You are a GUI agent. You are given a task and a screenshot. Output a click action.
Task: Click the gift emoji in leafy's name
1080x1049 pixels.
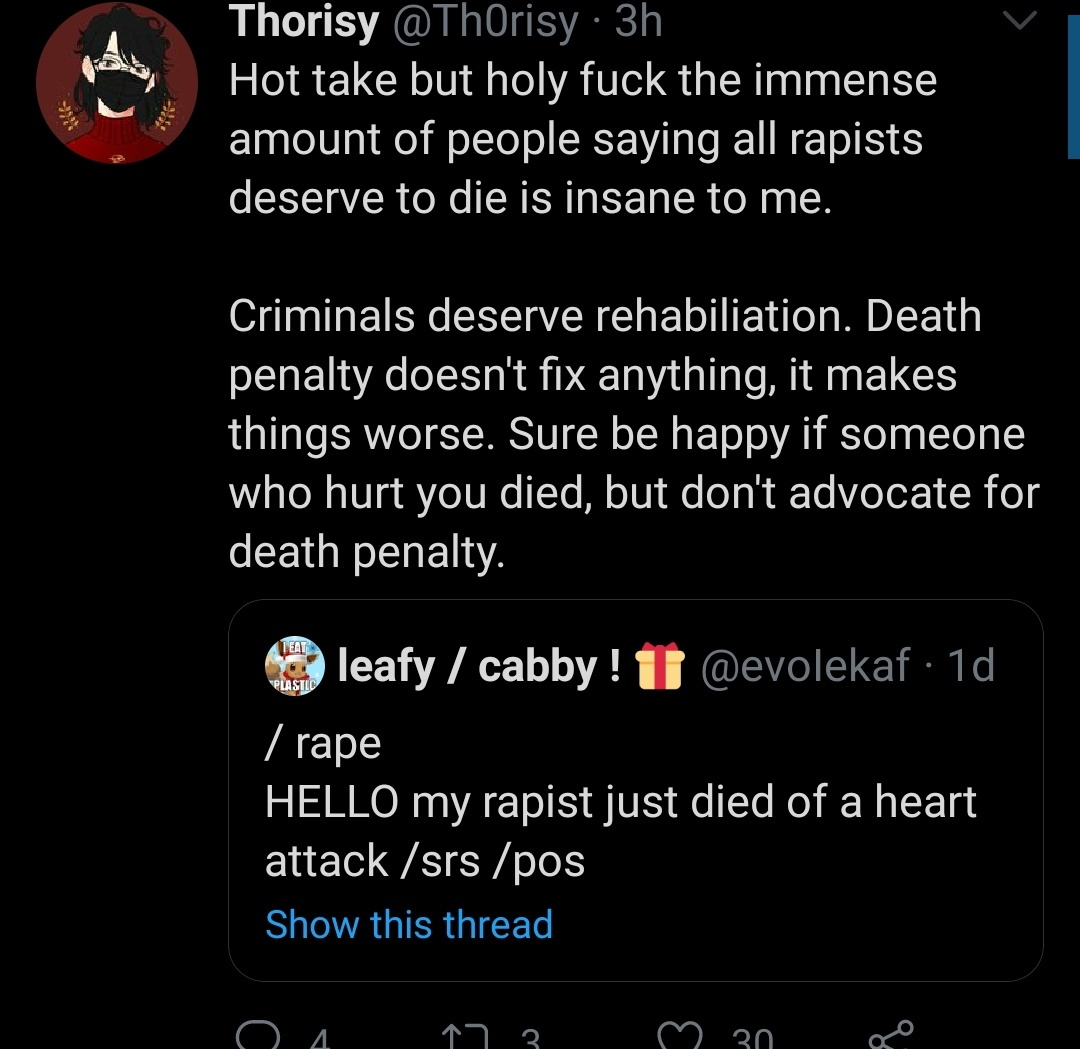(660, 665)
